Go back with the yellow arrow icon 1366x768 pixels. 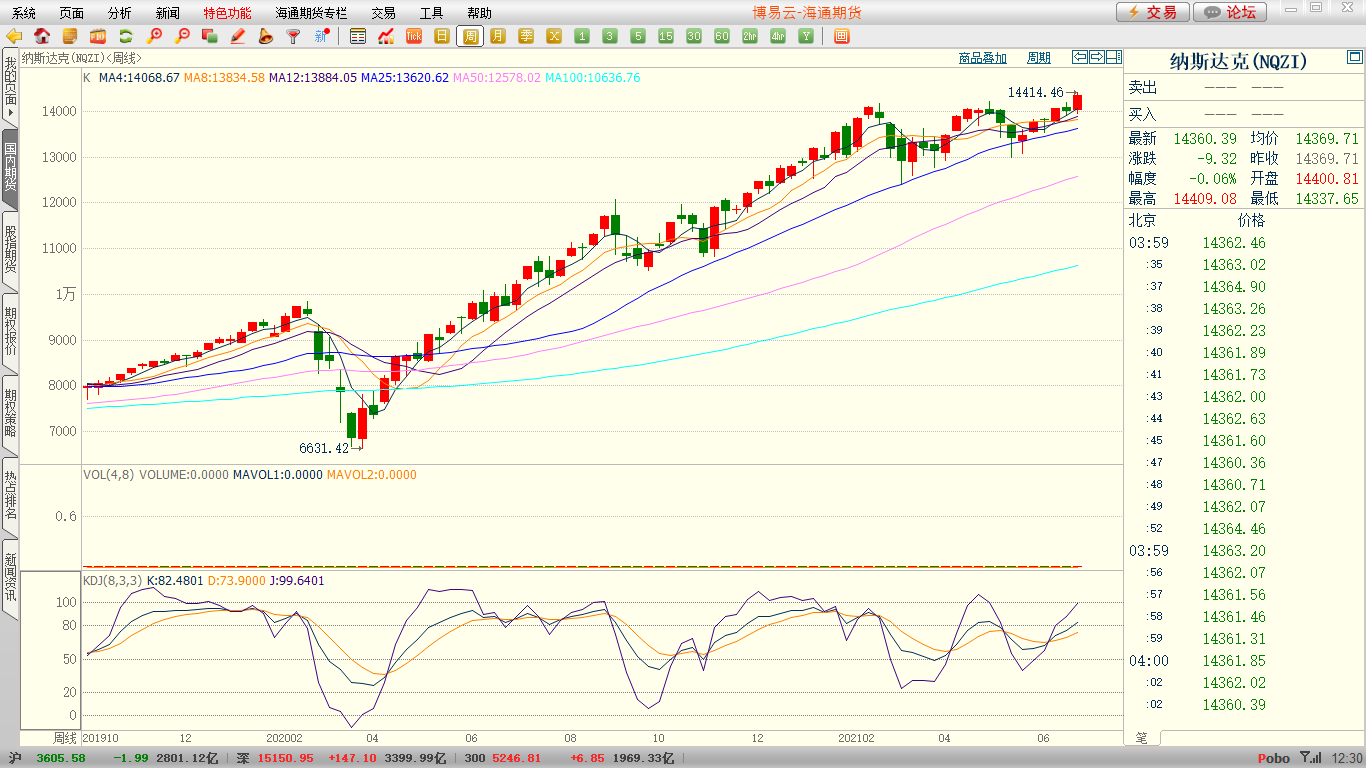[x=14, y=36]
